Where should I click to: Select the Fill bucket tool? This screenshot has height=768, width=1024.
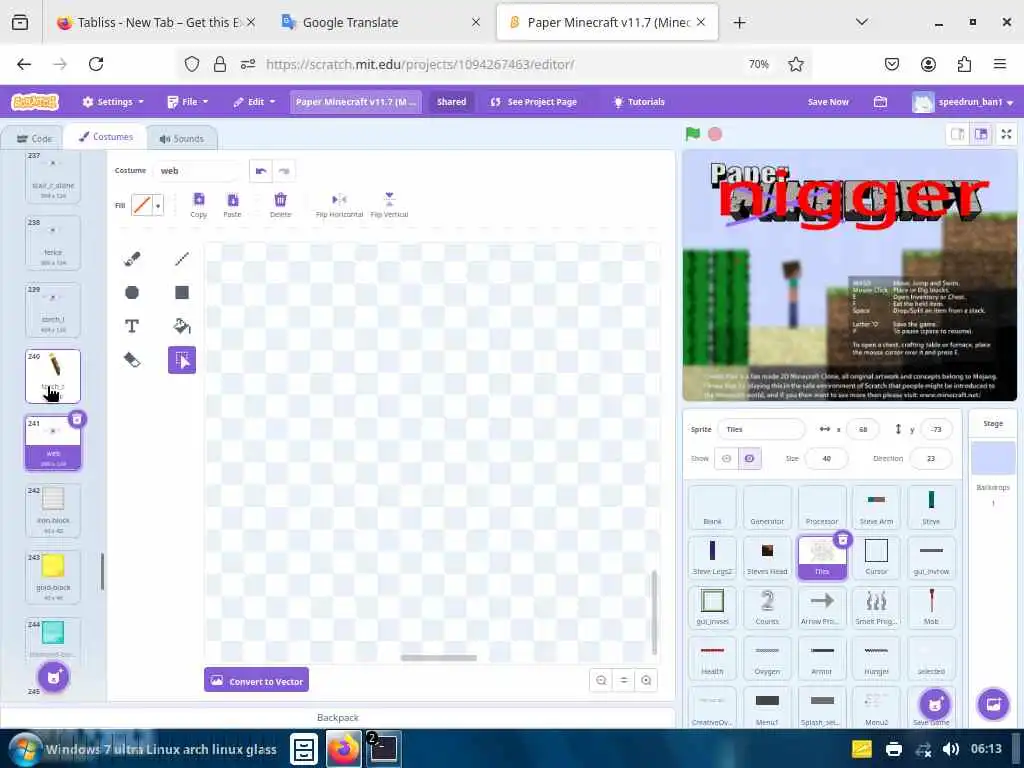tap(182, 326)
